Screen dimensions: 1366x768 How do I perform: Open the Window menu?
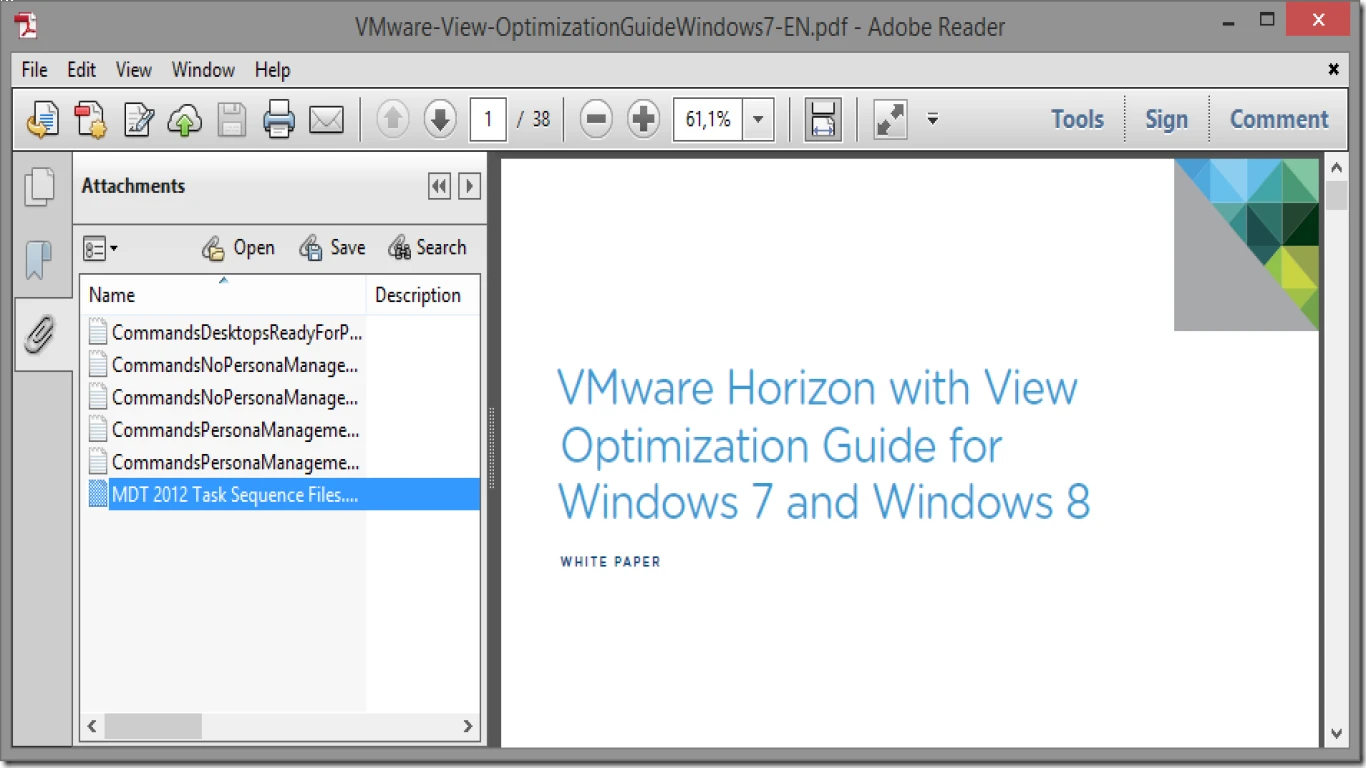pos(203,70)
